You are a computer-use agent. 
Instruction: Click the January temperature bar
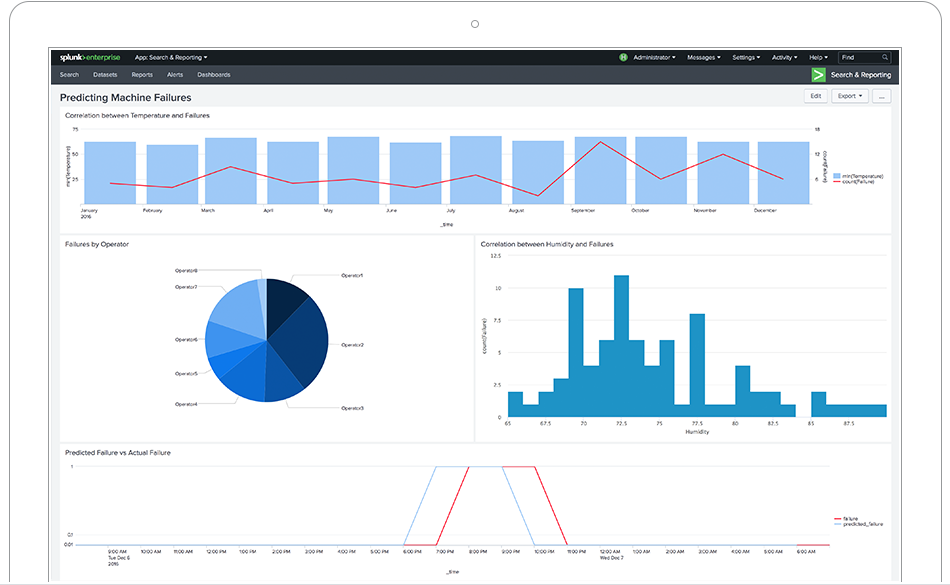(x=110, y=173)
